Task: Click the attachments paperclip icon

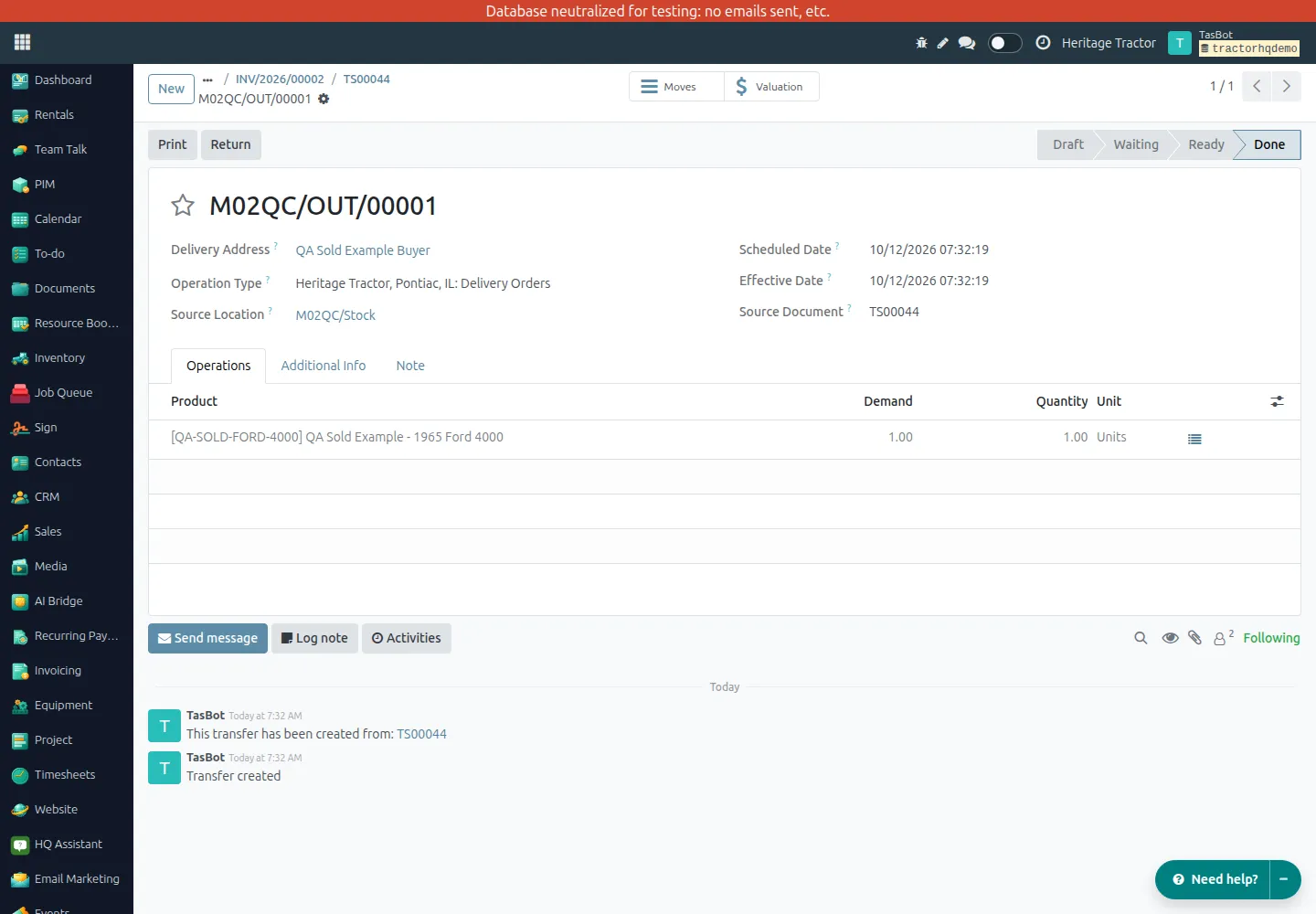Action: pyautogui.click(x=1194, y=638)
